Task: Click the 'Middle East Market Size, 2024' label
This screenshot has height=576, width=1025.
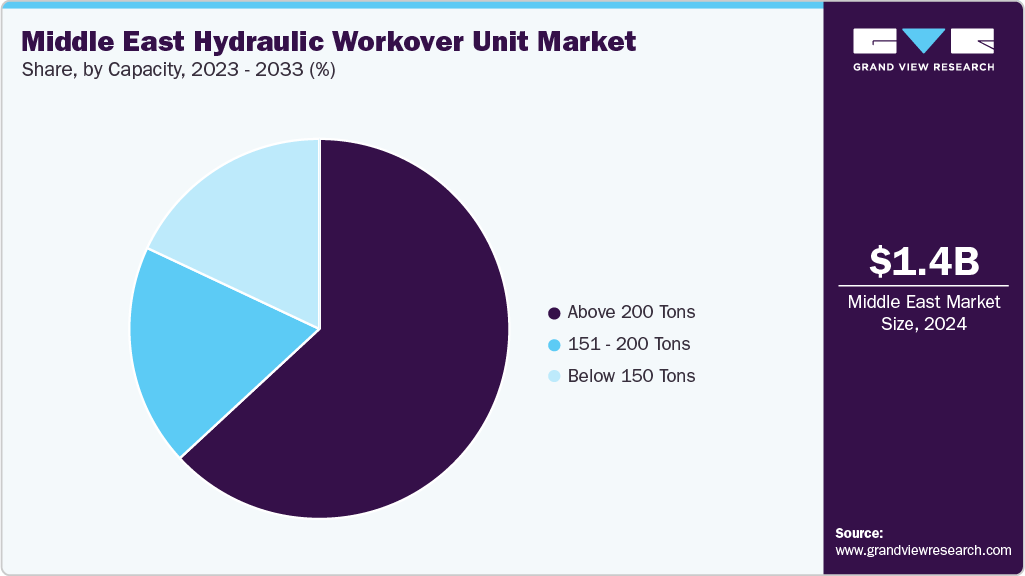Action: click(x=922, y=312)
